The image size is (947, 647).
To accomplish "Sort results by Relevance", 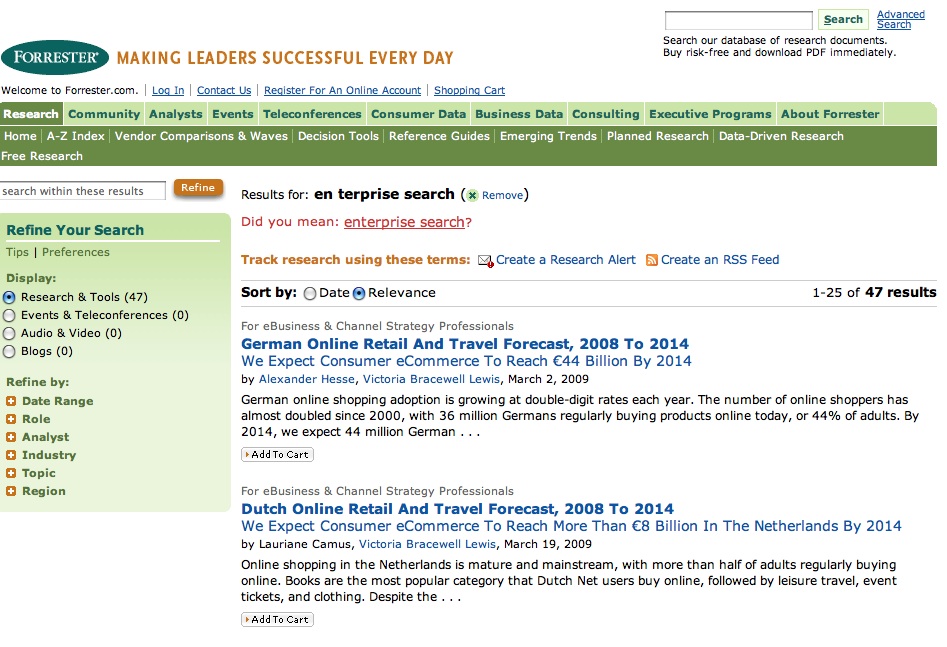I will 359,293.
